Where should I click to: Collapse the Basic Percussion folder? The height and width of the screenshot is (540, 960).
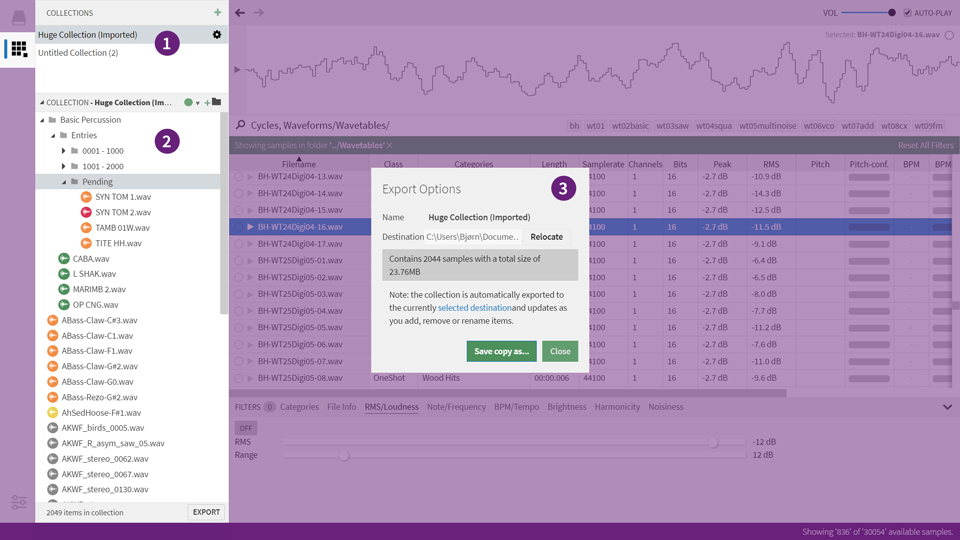(42, 120)
